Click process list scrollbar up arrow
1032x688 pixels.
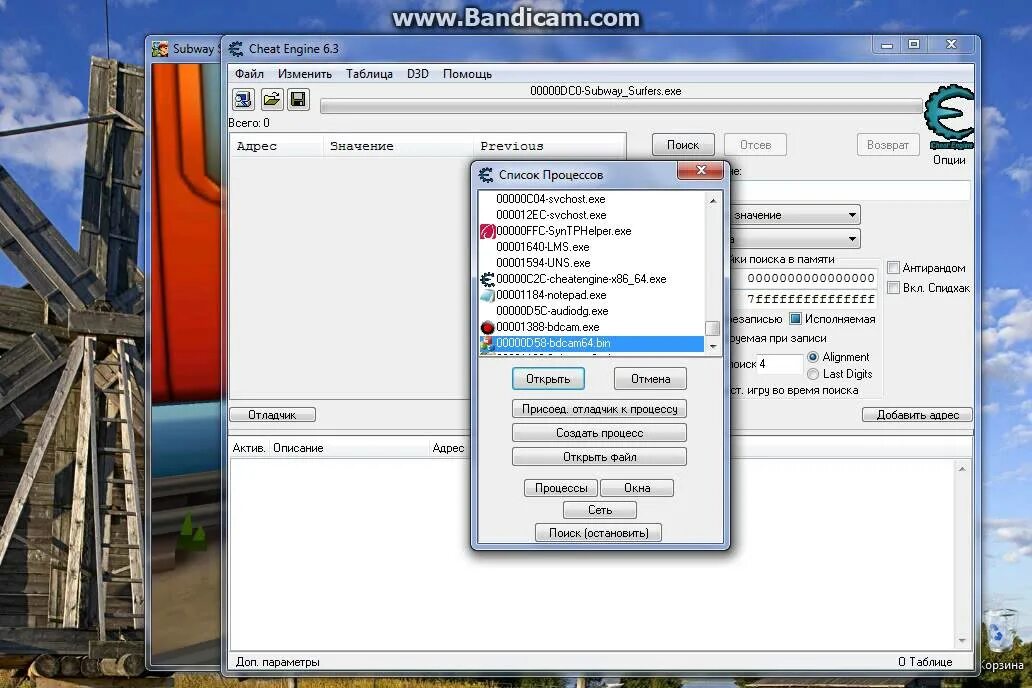click(x=713, y=200)
